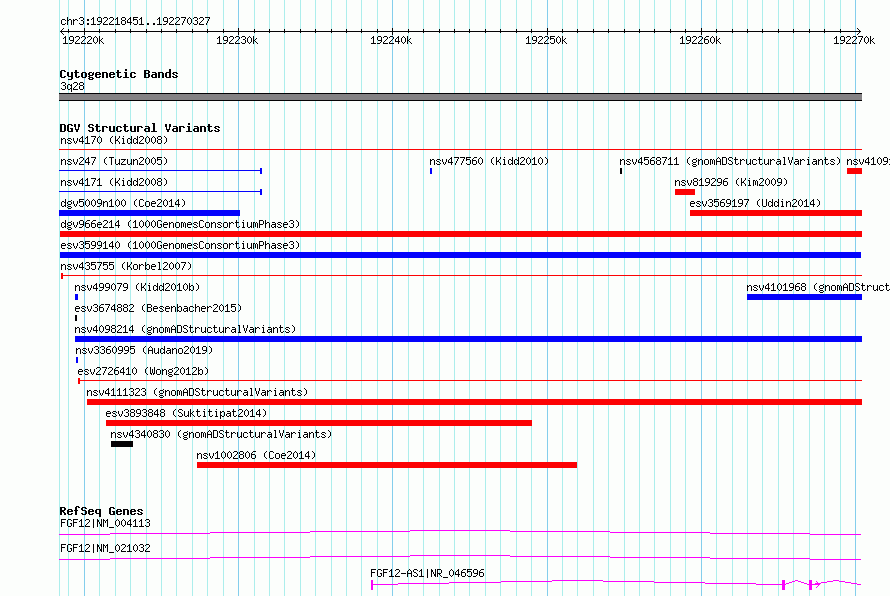Click the esv3893848 (Suktitipat2014) label

pos(186,413)
